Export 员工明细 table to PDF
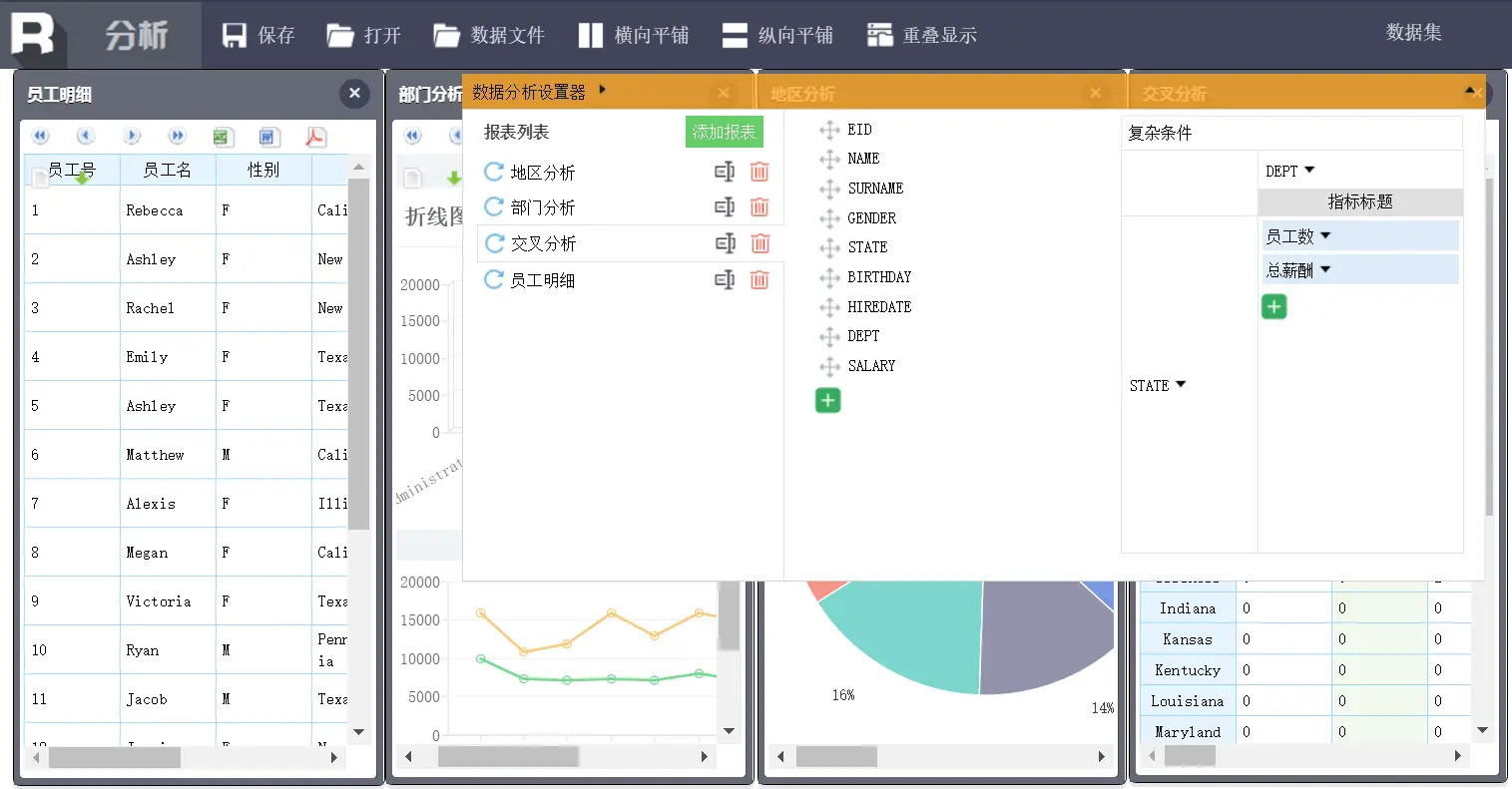 [316, 137]
